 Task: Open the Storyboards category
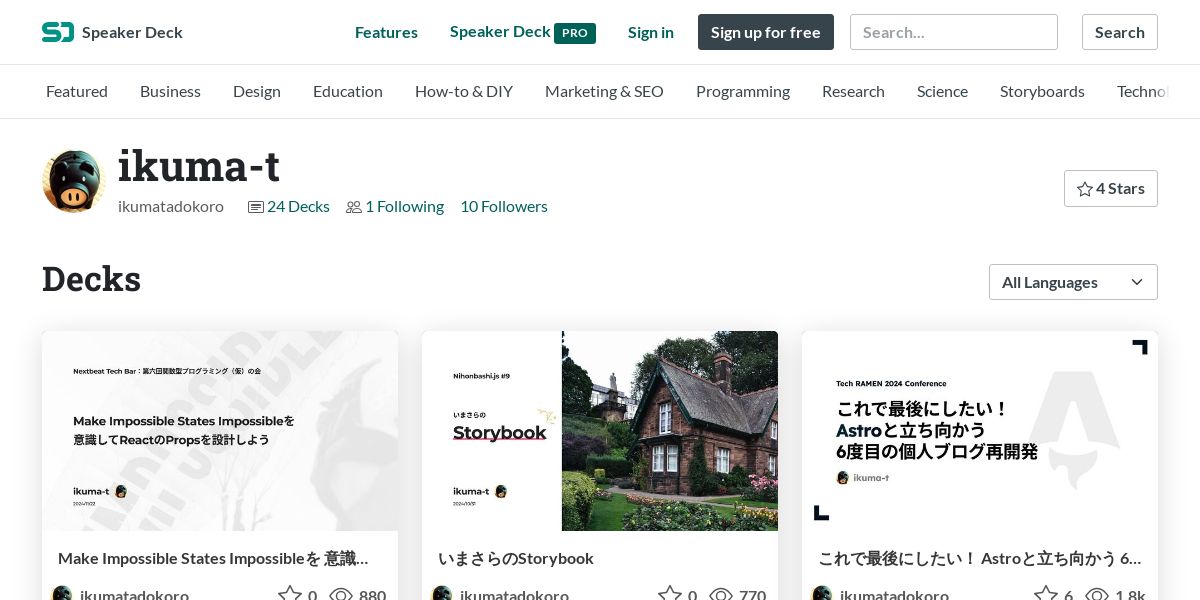click(x=1042, y=91)
